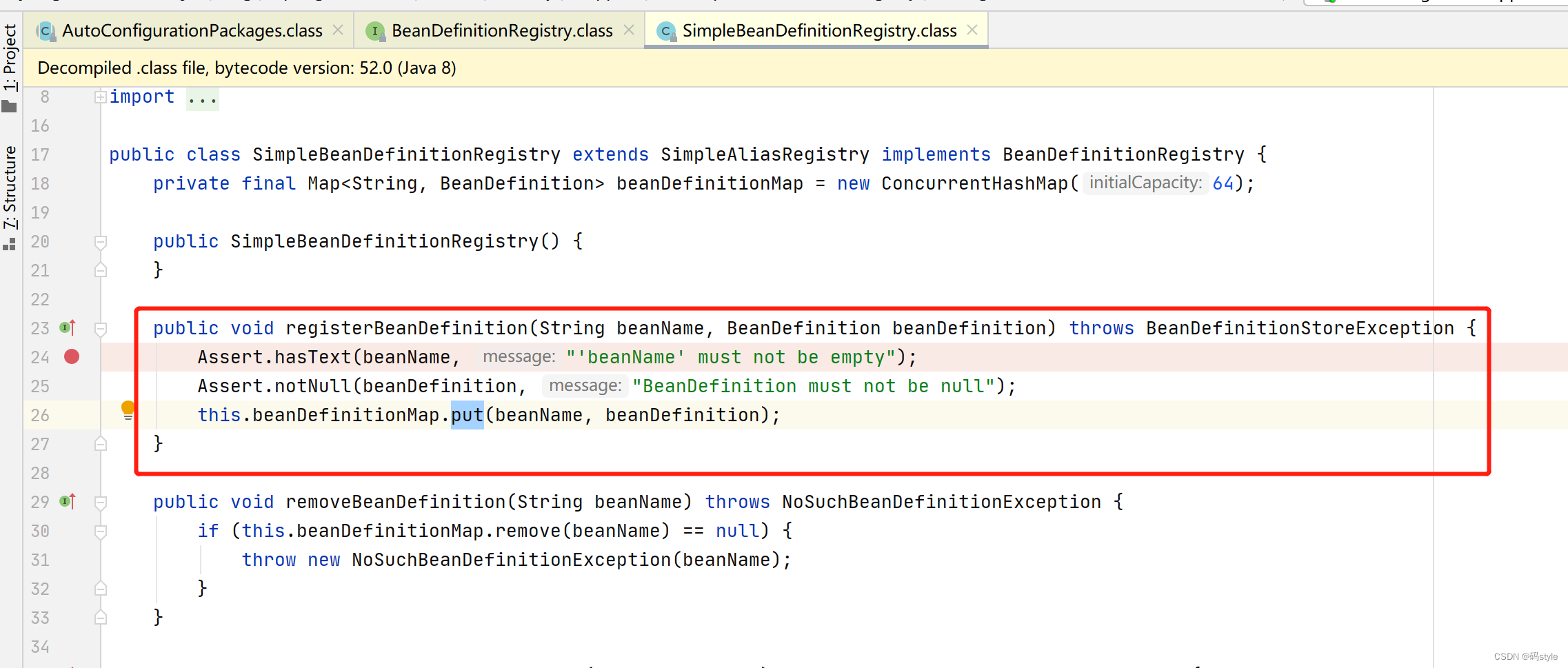Click the 'initialCapacity:' parameter hint
1568x668 pixels.
click(1145, 183)
